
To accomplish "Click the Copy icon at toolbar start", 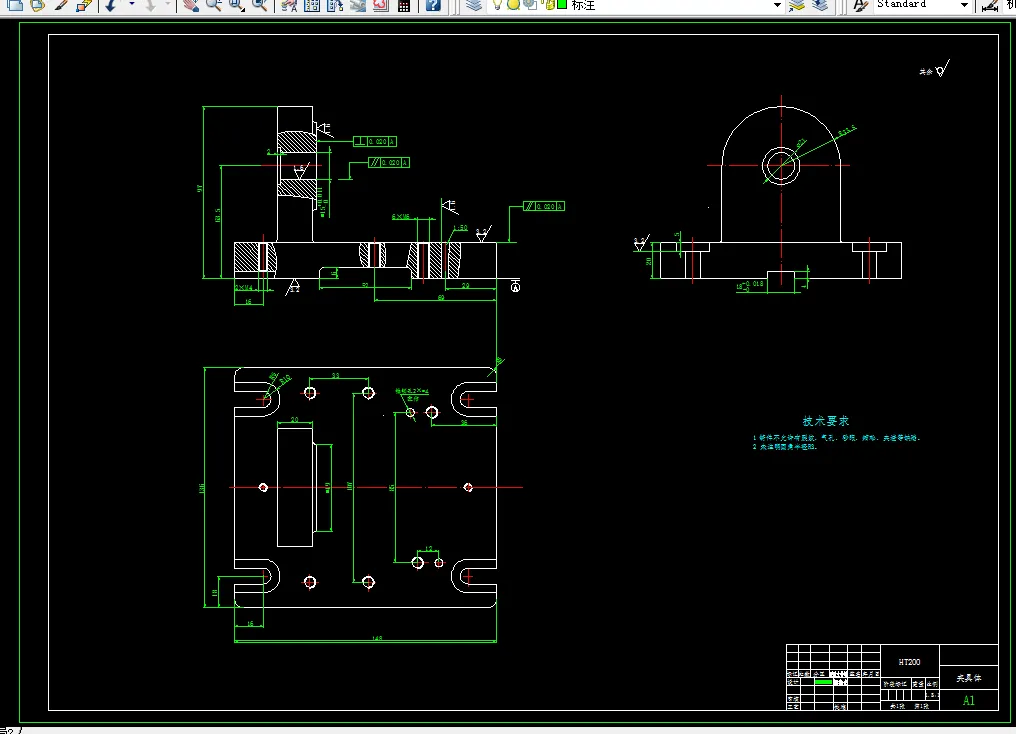I will click(x=14, y=5).
